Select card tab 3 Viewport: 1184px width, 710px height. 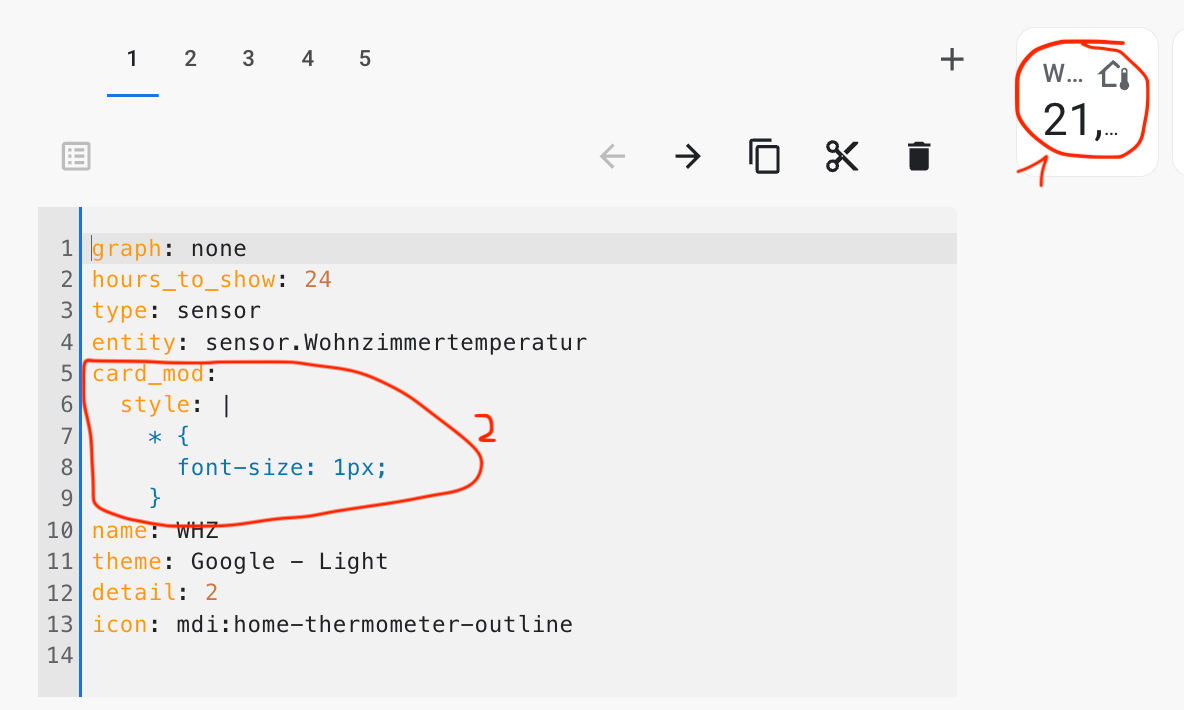pos(248,59)
